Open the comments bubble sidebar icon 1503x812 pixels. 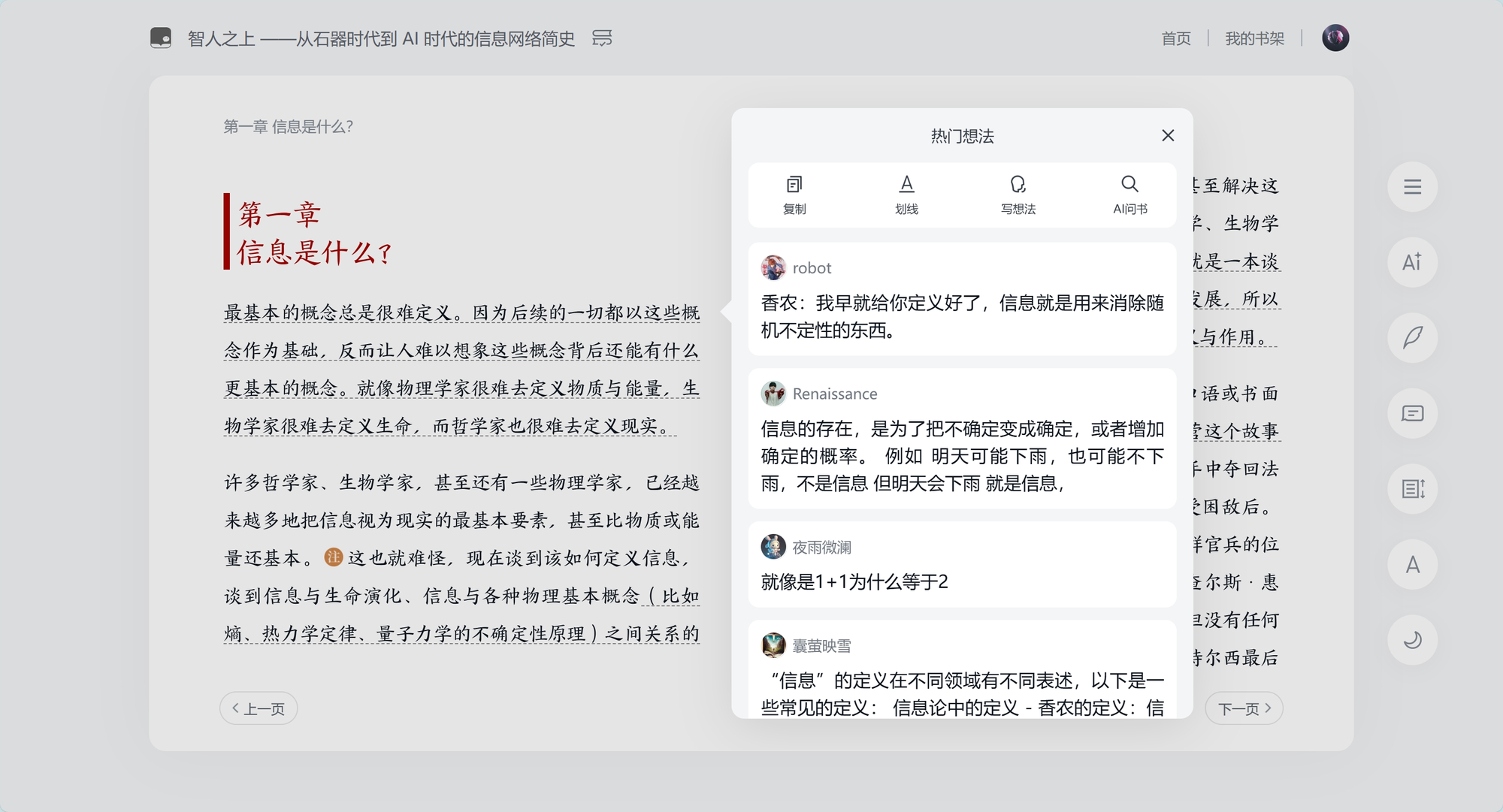[x=1412, y=413]
